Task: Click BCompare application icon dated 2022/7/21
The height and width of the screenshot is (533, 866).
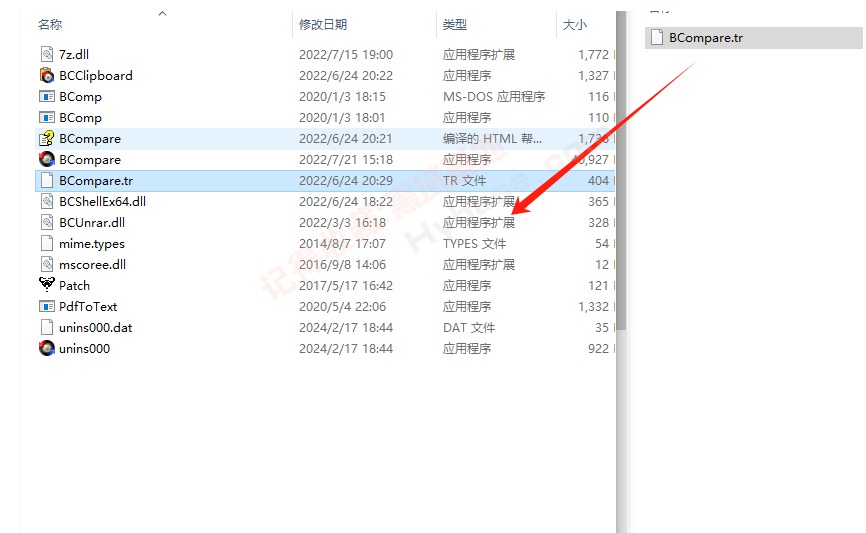Action: pyautogui.click(x=47, y=159)
